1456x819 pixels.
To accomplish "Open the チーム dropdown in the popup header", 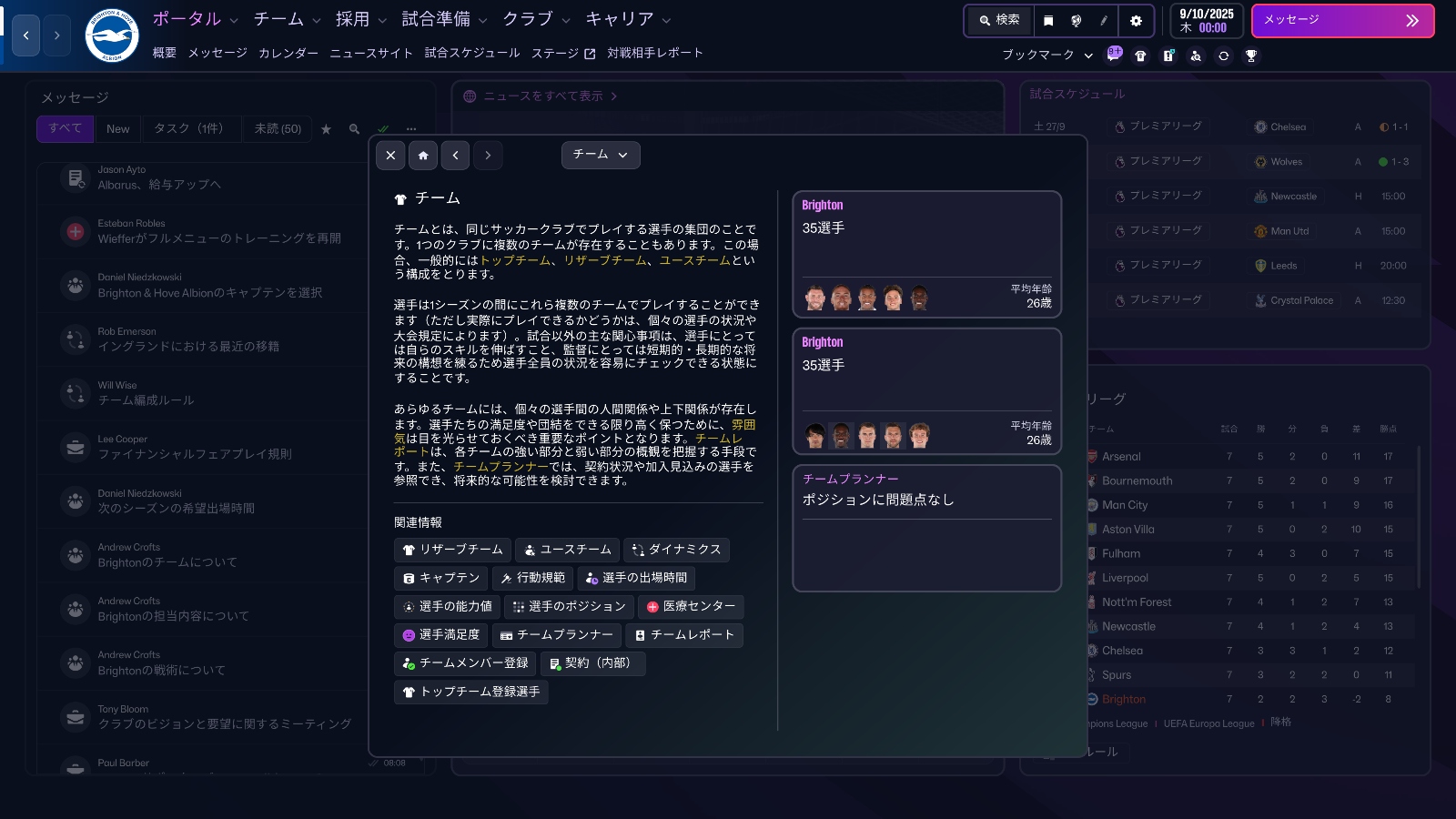I will point(601,155).
